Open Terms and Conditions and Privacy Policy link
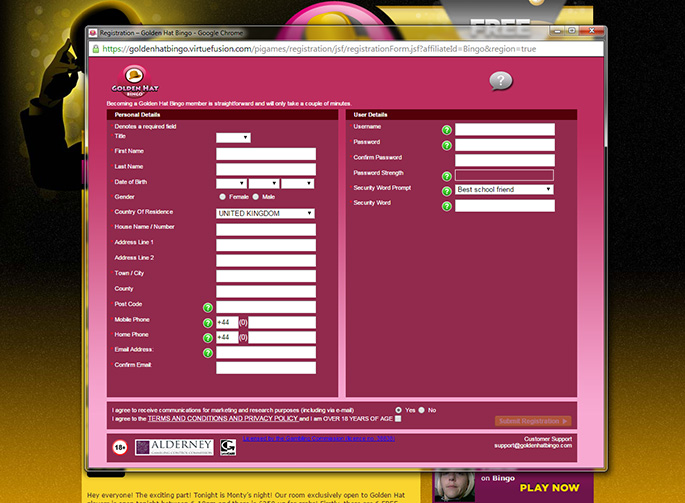Viewport: 685px width, 503px height. [223, 419]
